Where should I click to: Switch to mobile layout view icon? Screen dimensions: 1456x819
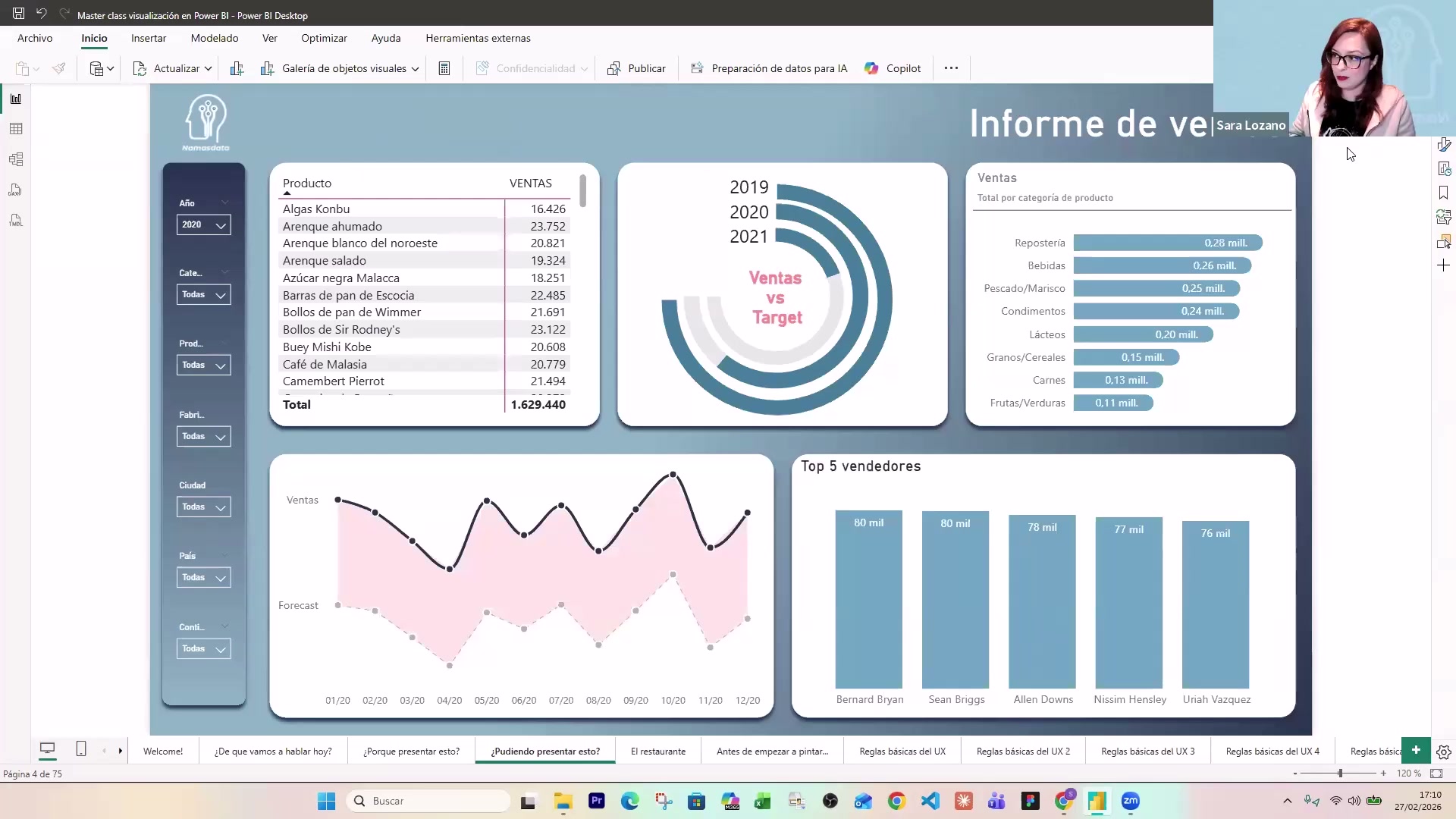pos(81,749)
